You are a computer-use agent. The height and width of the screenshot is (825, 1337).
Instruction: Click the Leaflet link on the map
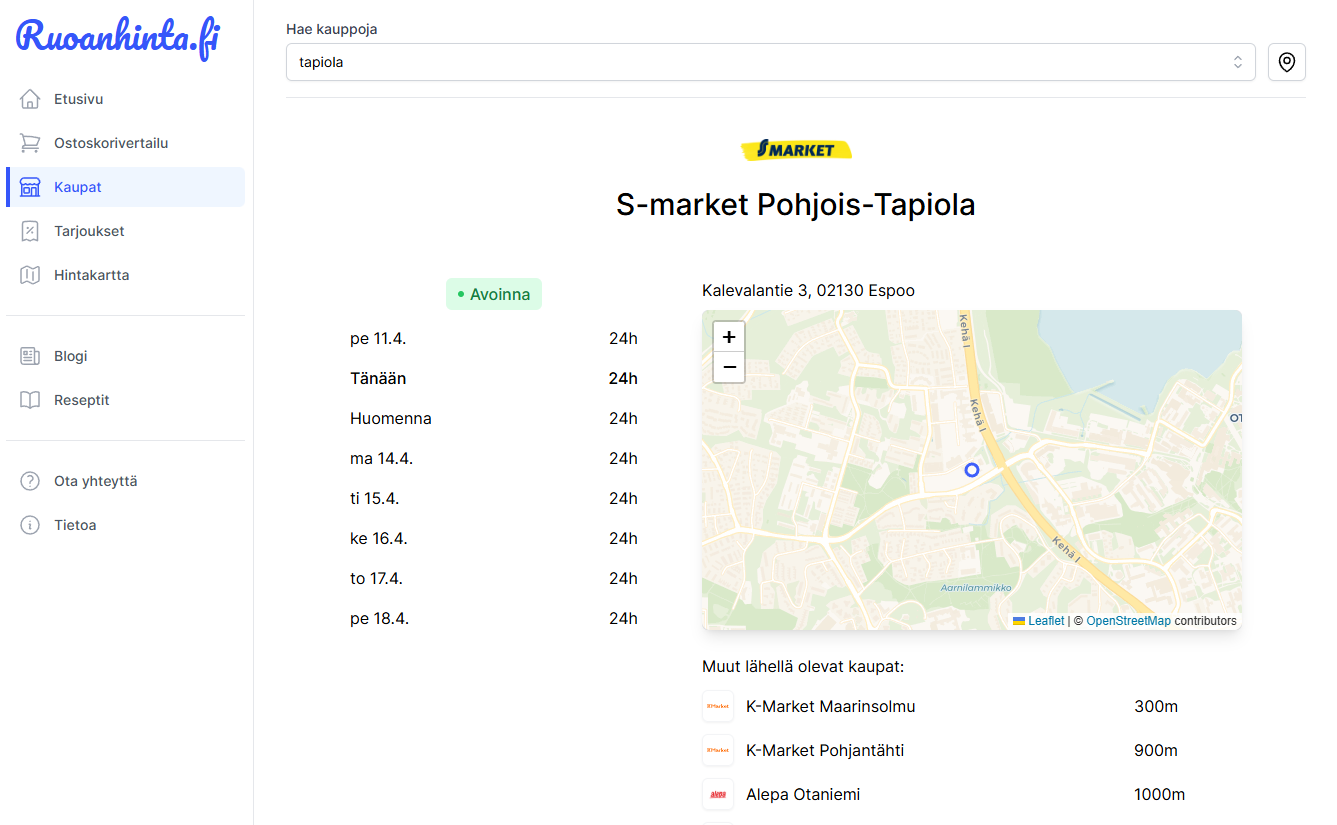click(x=1044, y=620)
